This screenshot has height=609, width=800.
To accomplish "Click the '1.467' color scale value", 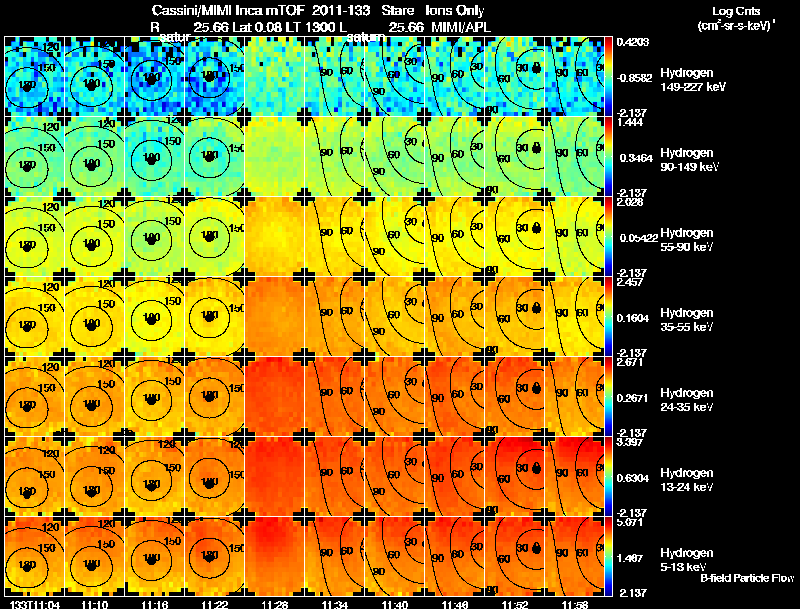I will pos(630,559).
